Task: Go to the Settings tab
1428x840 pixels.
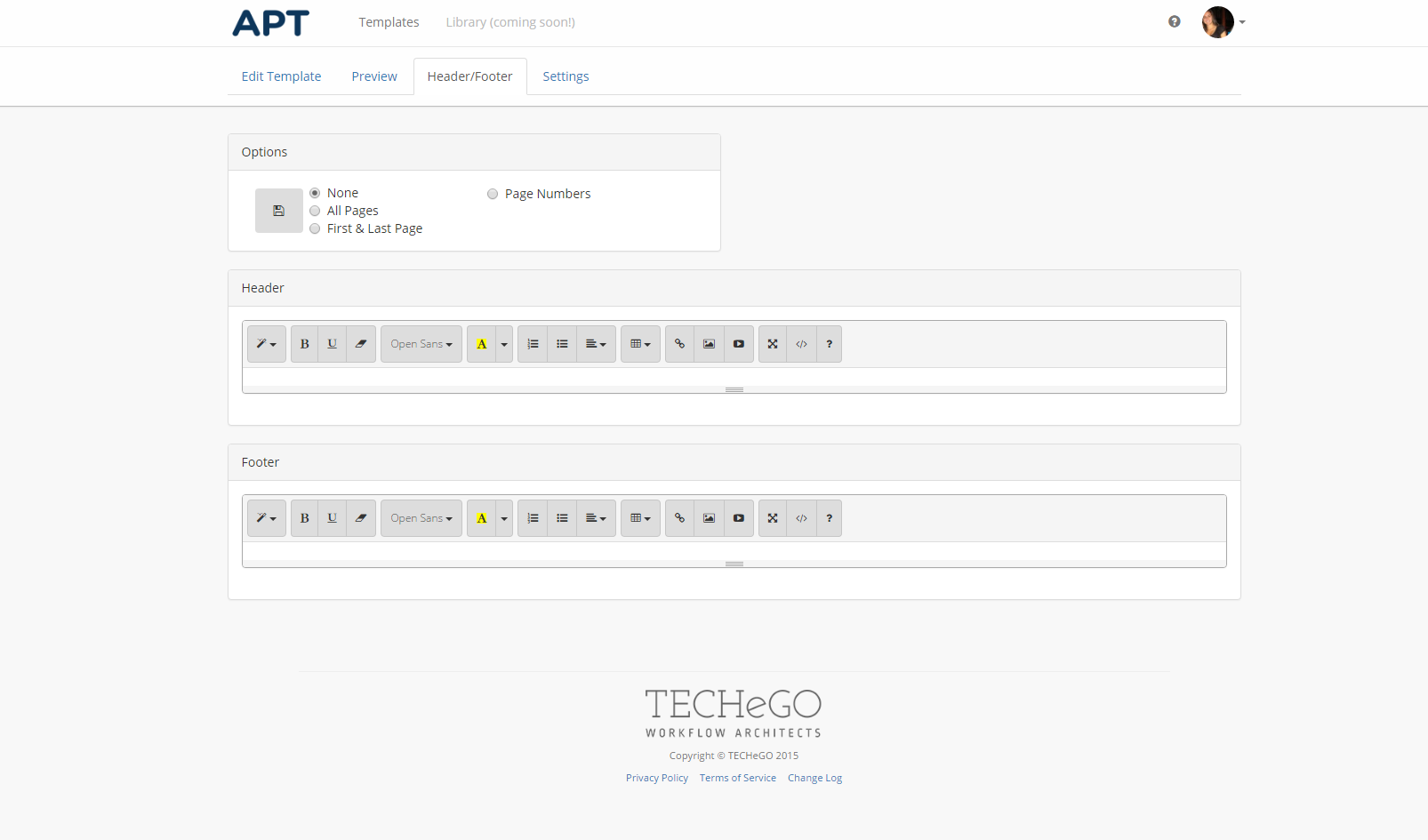Action: pos(566,76)
